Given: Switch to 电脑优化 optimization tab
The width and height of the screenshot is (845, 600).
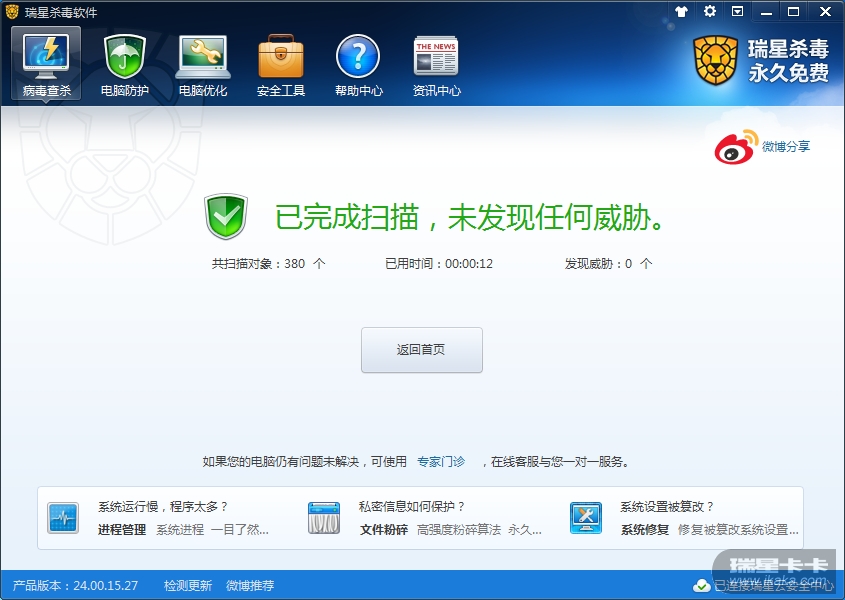Looking at the screenshot, I should (x=203, y=65).
